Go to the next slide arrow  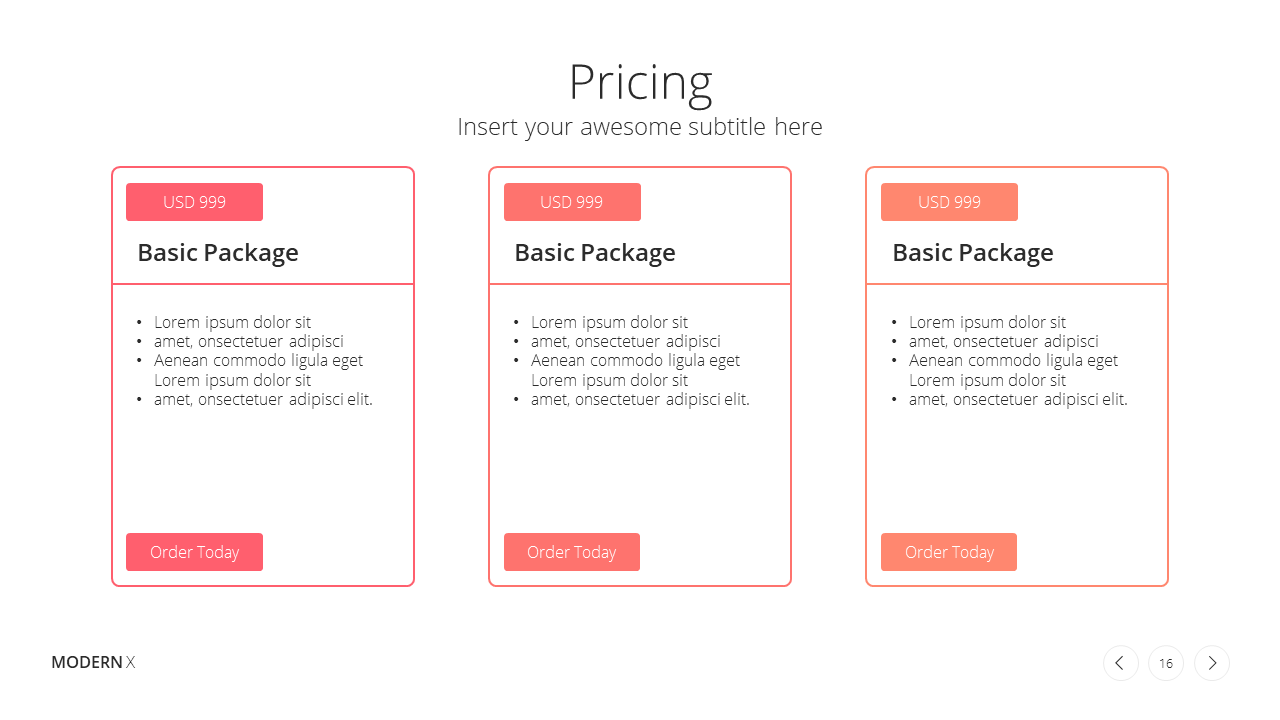[x=1212, y=663]
